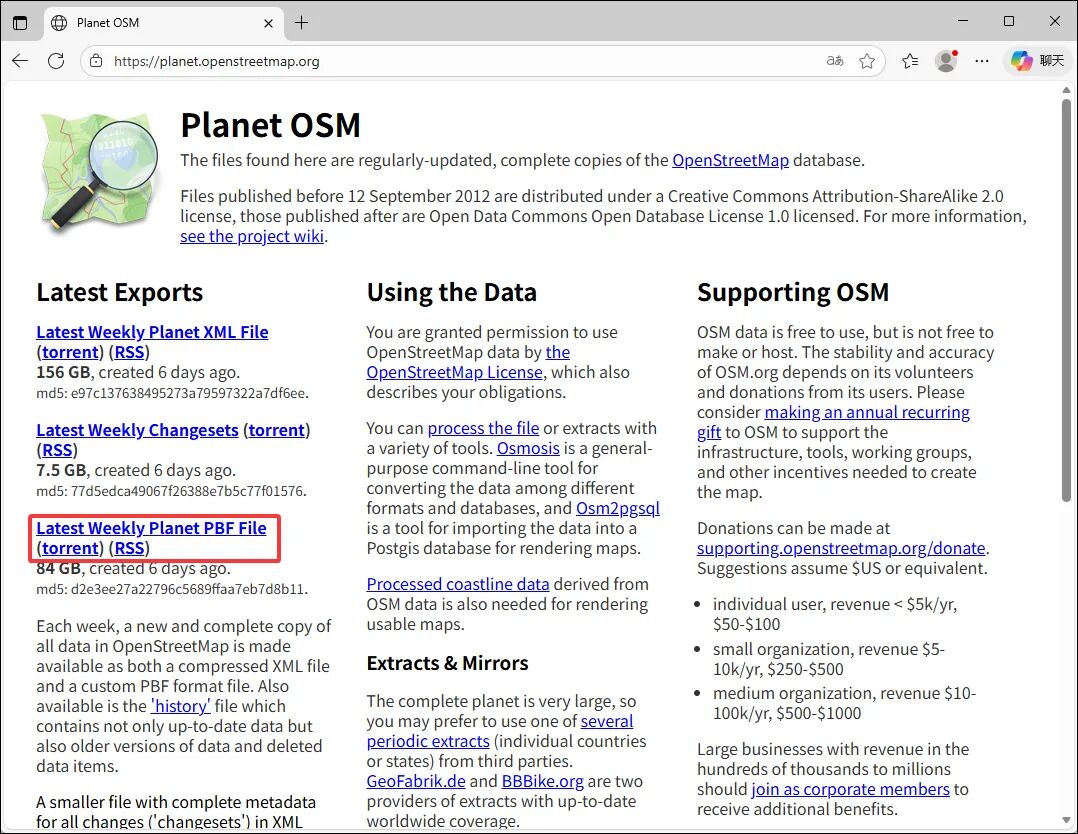Image resolution: width=1078 pixels, height=834 pixels.
Task: Click the Planet PBF md5 hash text
Action: click(172, 590)
